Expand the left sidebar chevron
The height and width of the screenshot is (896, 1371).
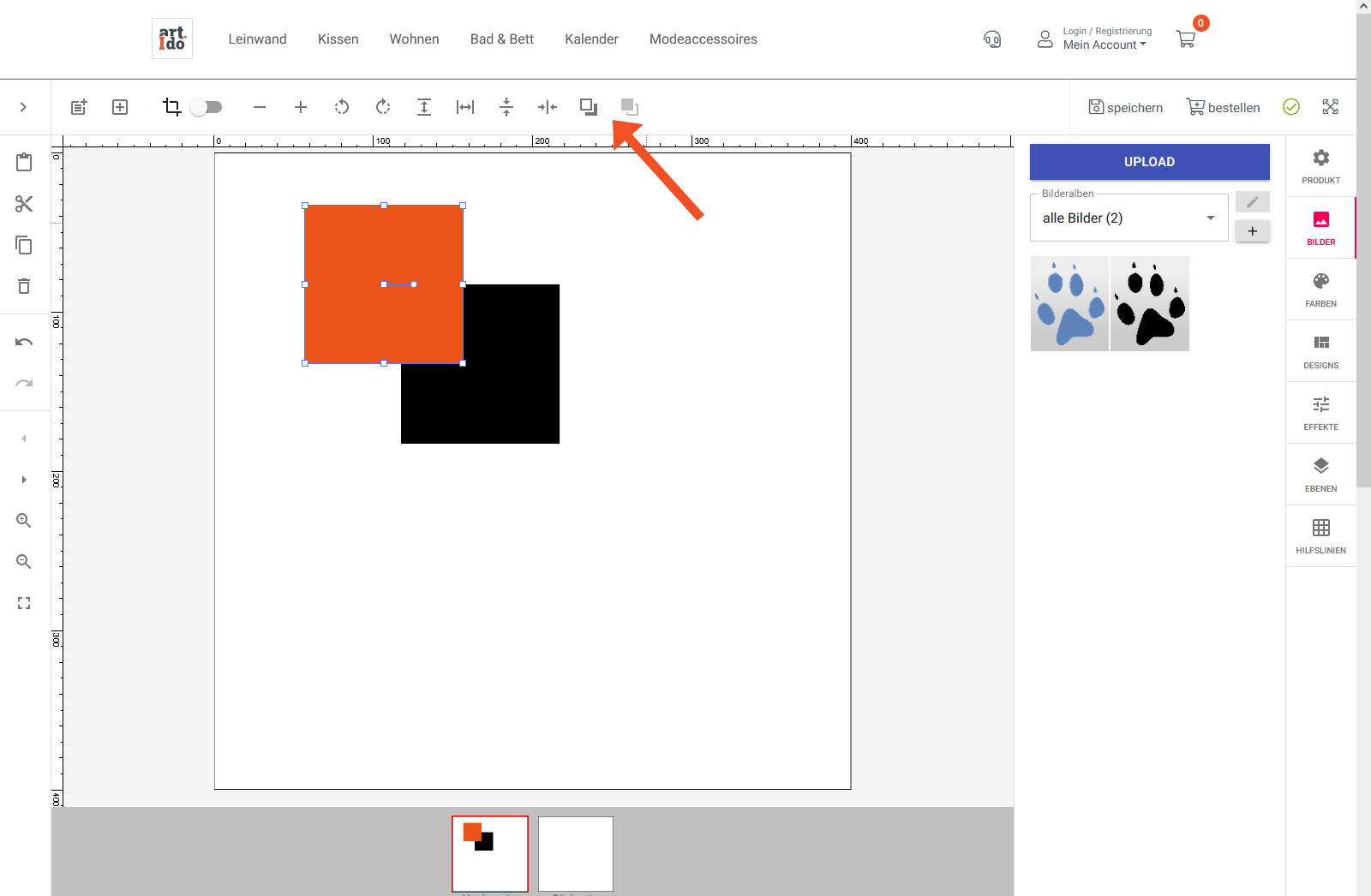point(23,107)
